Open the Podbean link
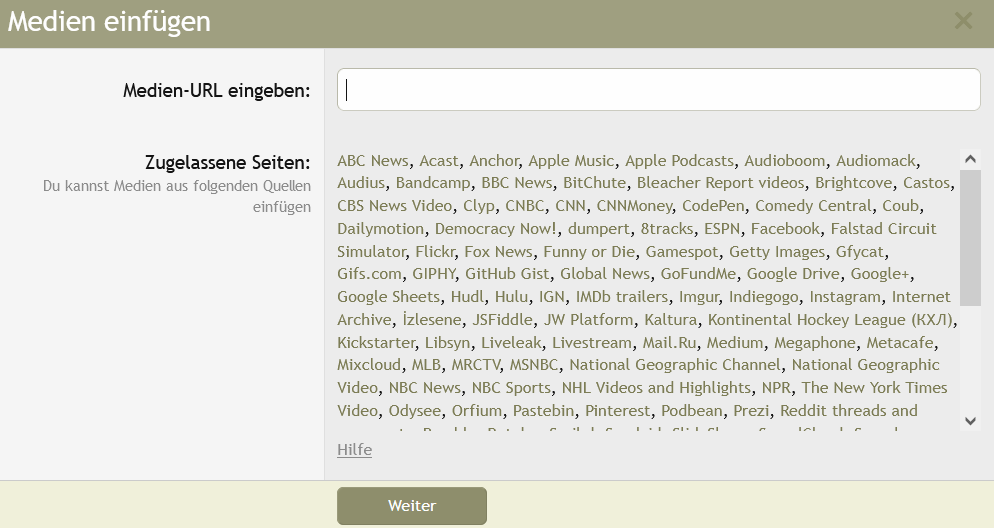Image resolution: width=994 pixels, height=528 pixels. (x=692, y=410)
